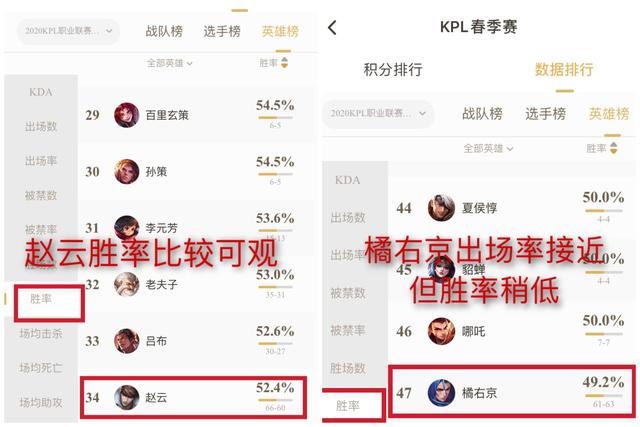Switch to 战队榜 tab in left panel
640x427 pixels.
(164, 31)
